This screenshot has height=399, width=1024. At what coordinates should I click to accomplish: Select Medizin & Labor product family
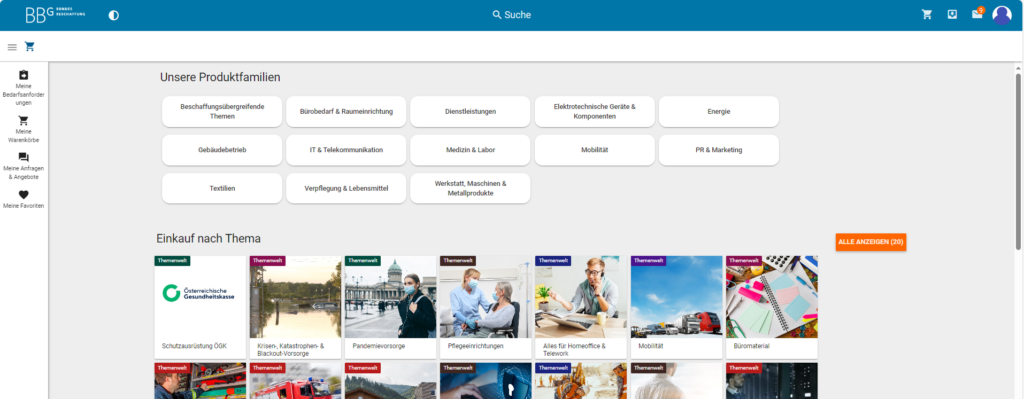click(x=470, y=150)
